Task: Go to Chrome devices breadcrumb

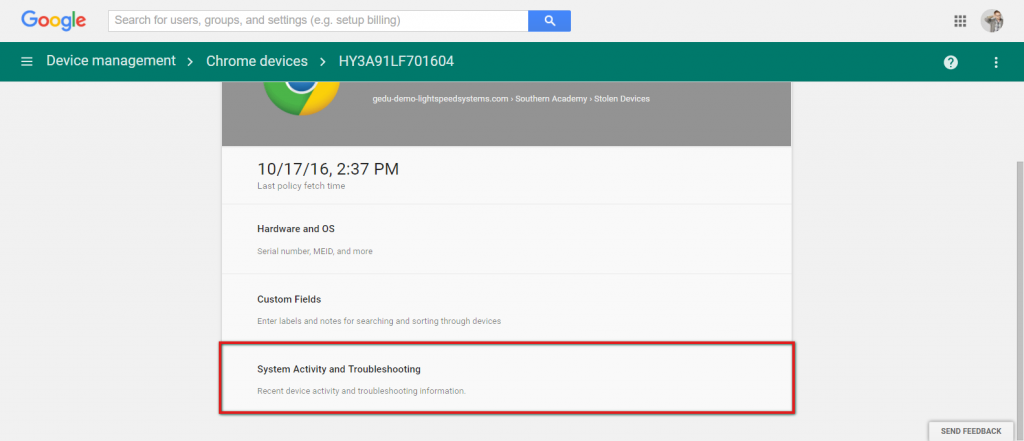Action: [x=257, y=61]
